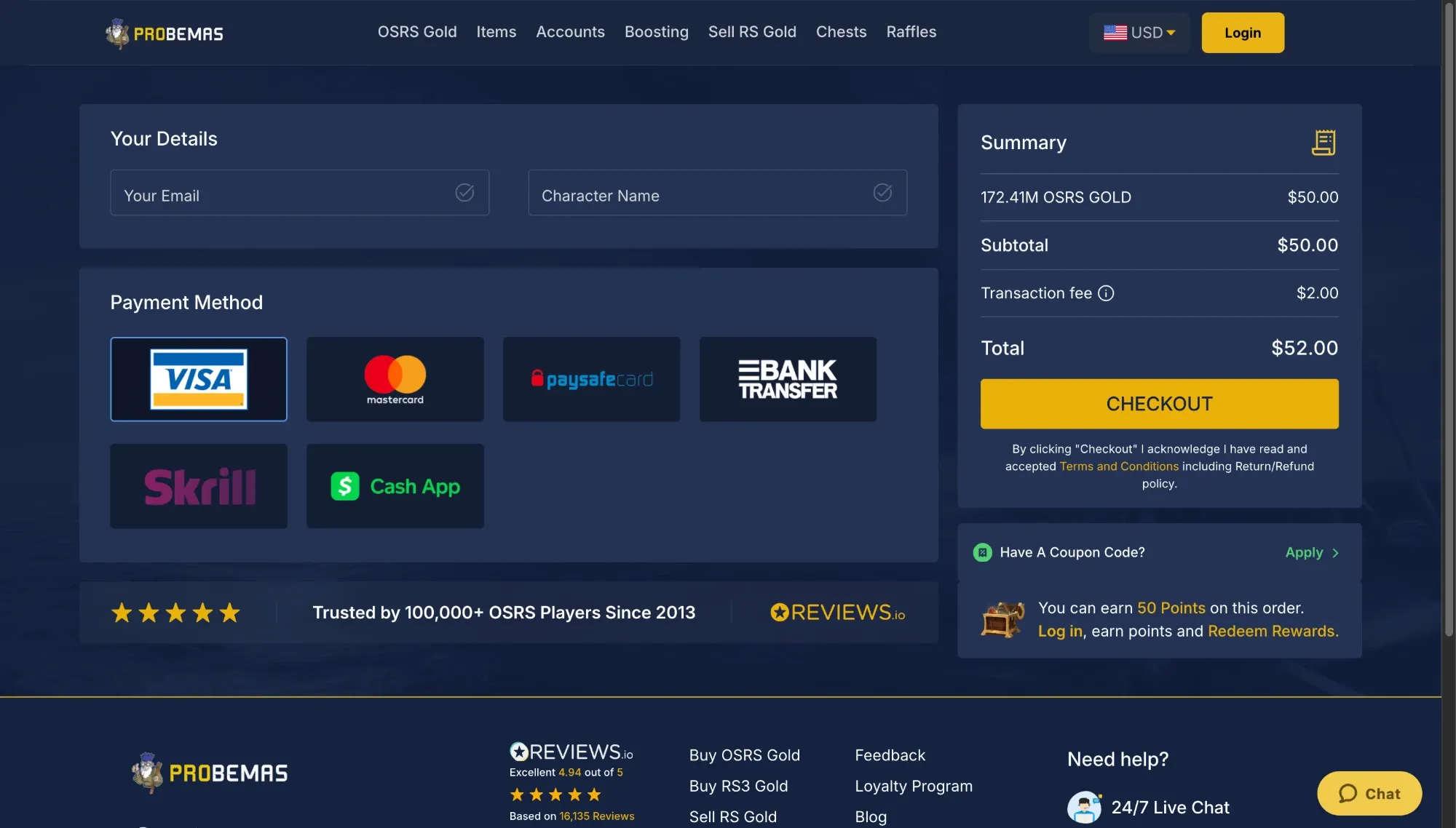Screen dimensions: 1456x828
Task: Click the Transaction fee info icon
Action: click(x=1106, y=293)
